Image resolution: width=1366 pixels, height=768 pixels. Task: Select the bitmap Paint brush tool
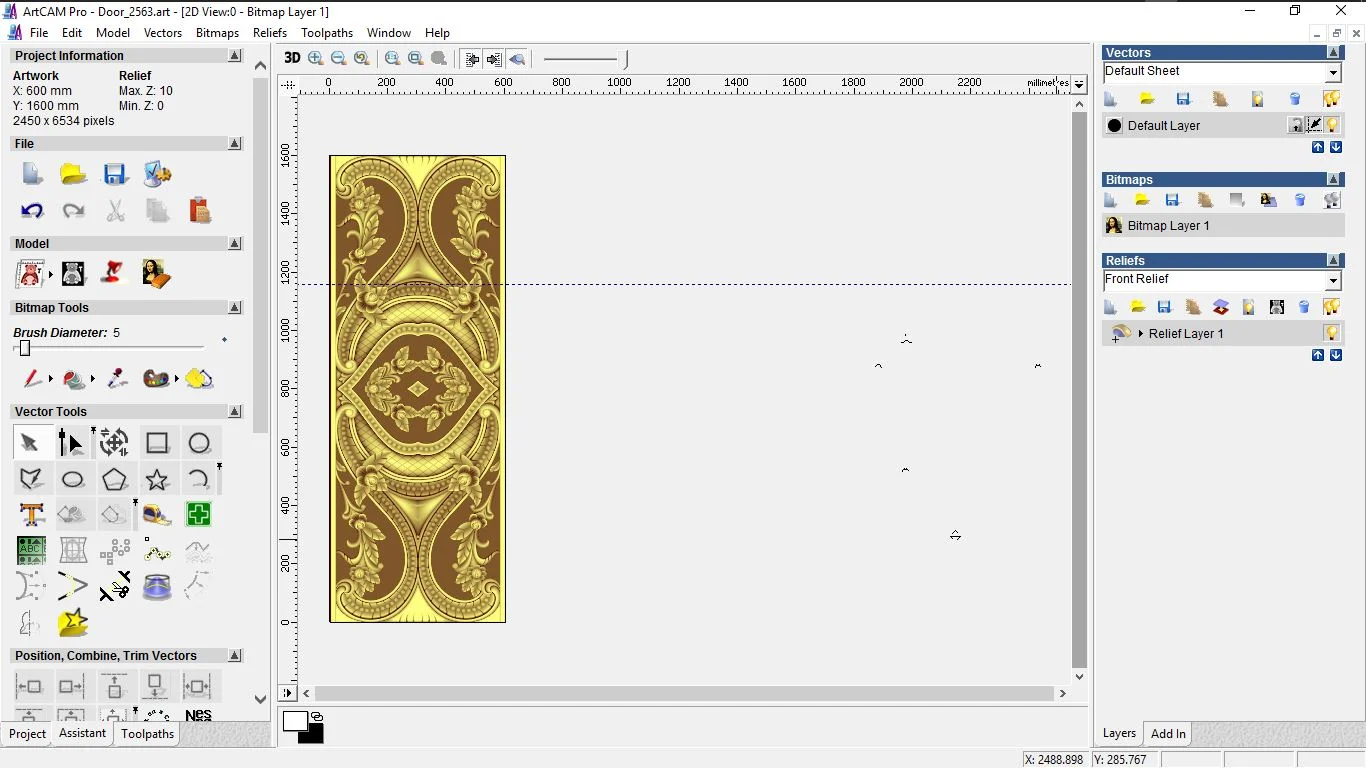click(32, 379)
